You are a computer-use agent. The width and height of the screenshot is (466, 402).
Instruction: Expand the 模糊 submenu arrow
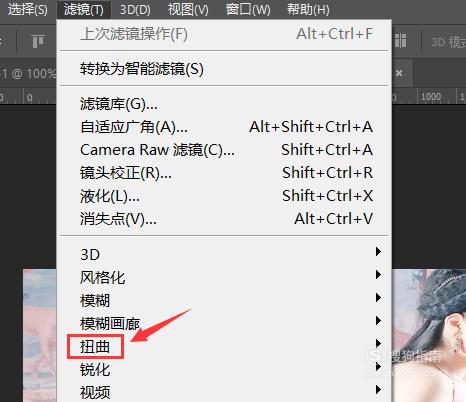[378, 297]
